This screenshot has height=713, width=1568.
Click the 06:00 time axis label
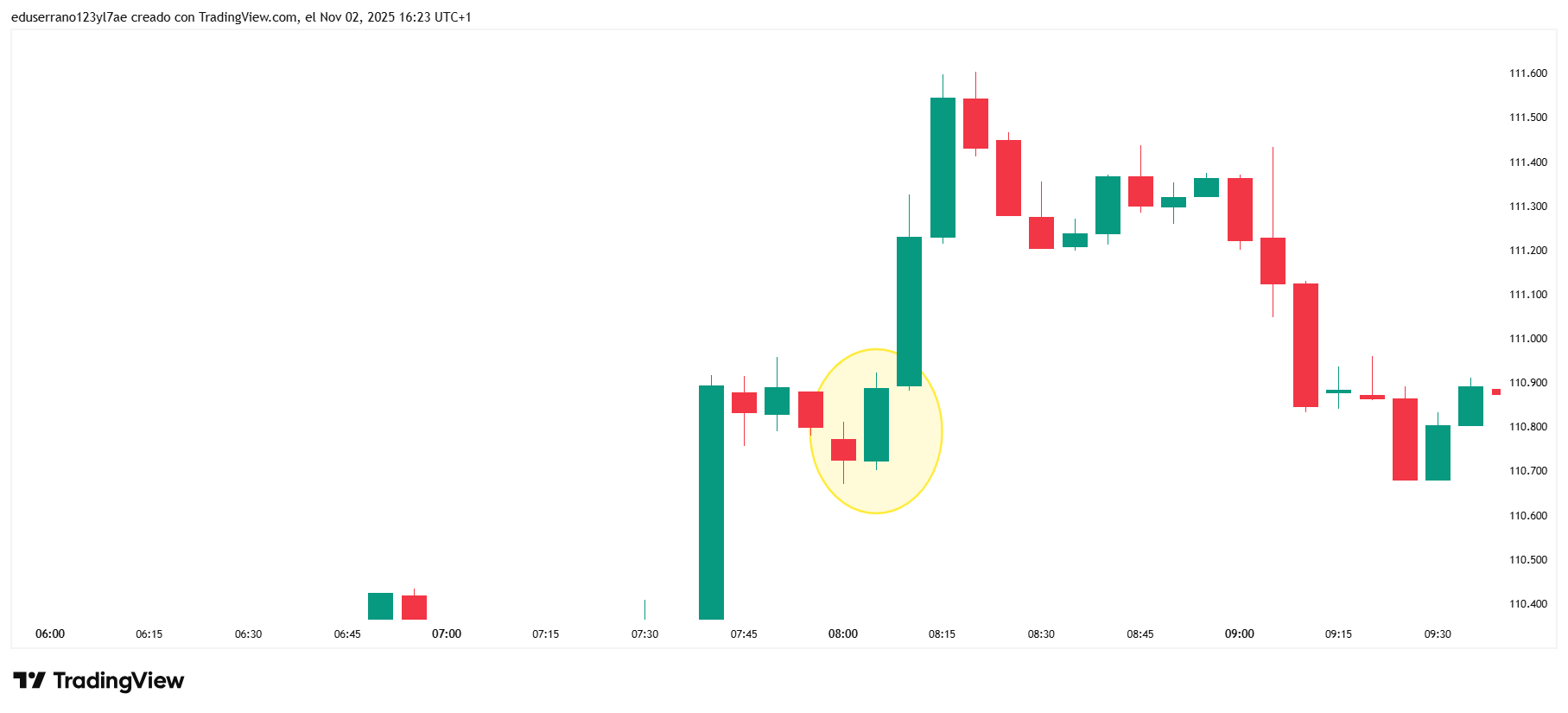pos(50,634)
